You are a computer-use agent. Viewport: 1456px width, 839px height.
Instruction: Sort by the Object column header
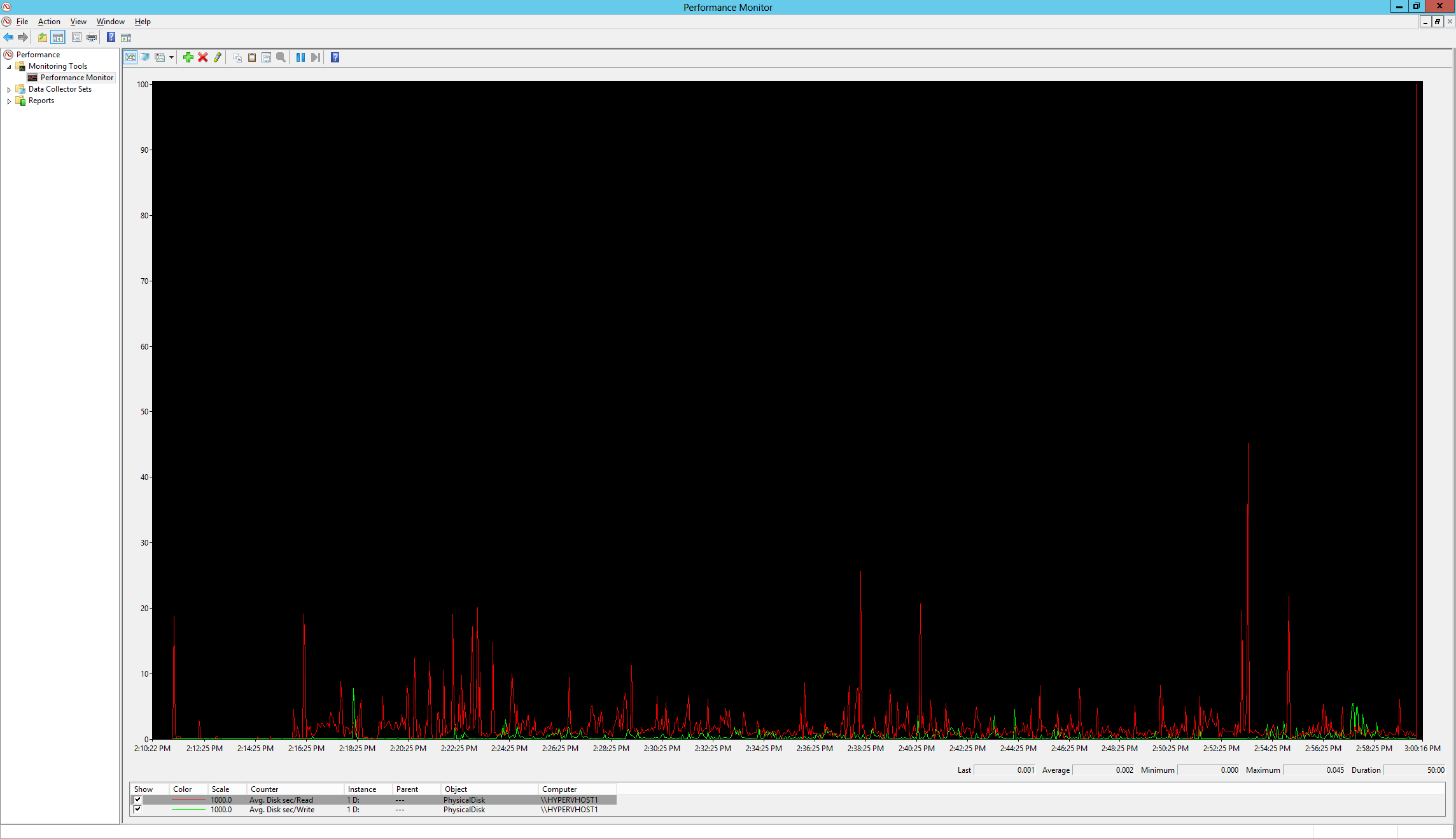[489, 789]
